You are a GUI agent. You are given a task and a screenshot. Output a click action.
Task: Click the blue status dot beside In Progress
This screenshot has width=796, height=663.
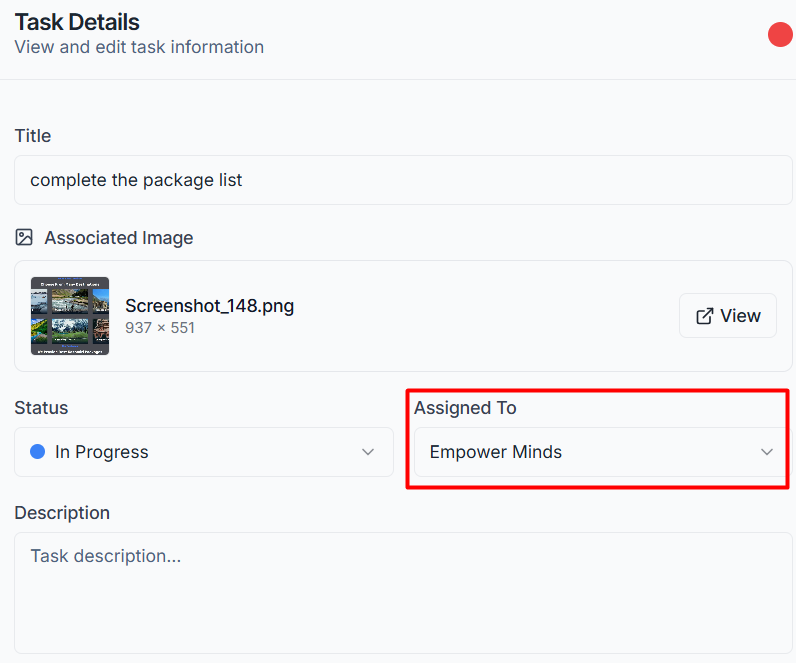38,451
